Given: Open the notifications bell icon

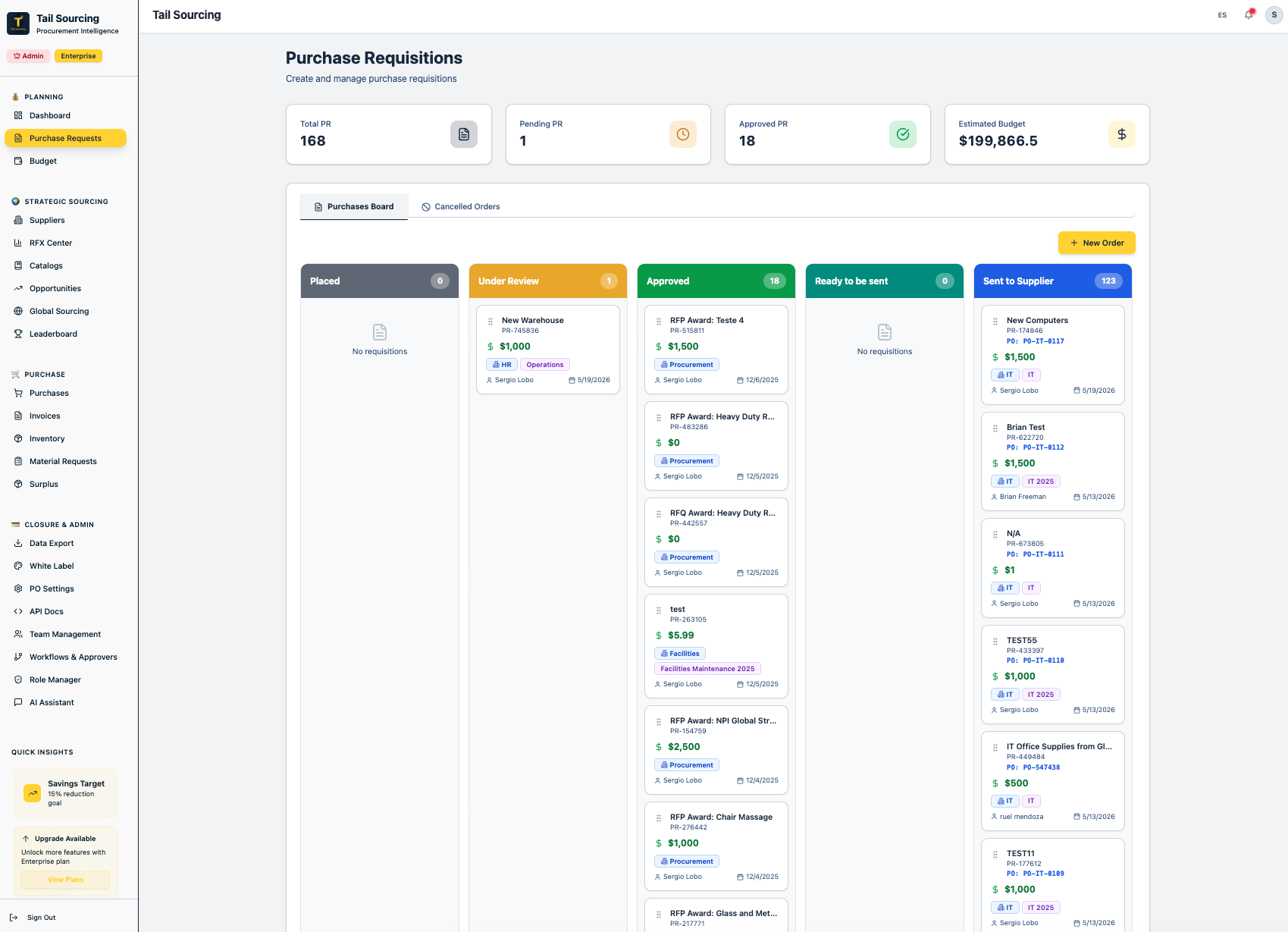Looking at the screenshot, I should click(1249, 14).
